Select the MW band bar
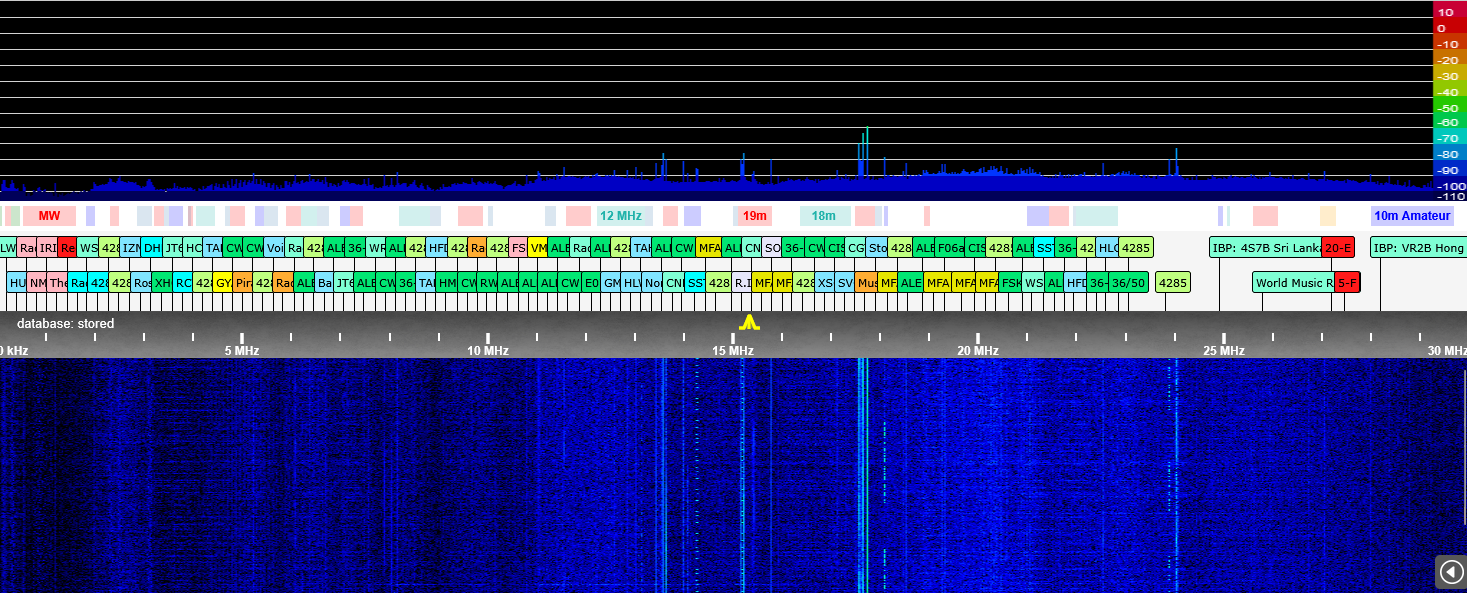Image resolution: width=1467 pixels, height=593 pixels. 49,216
